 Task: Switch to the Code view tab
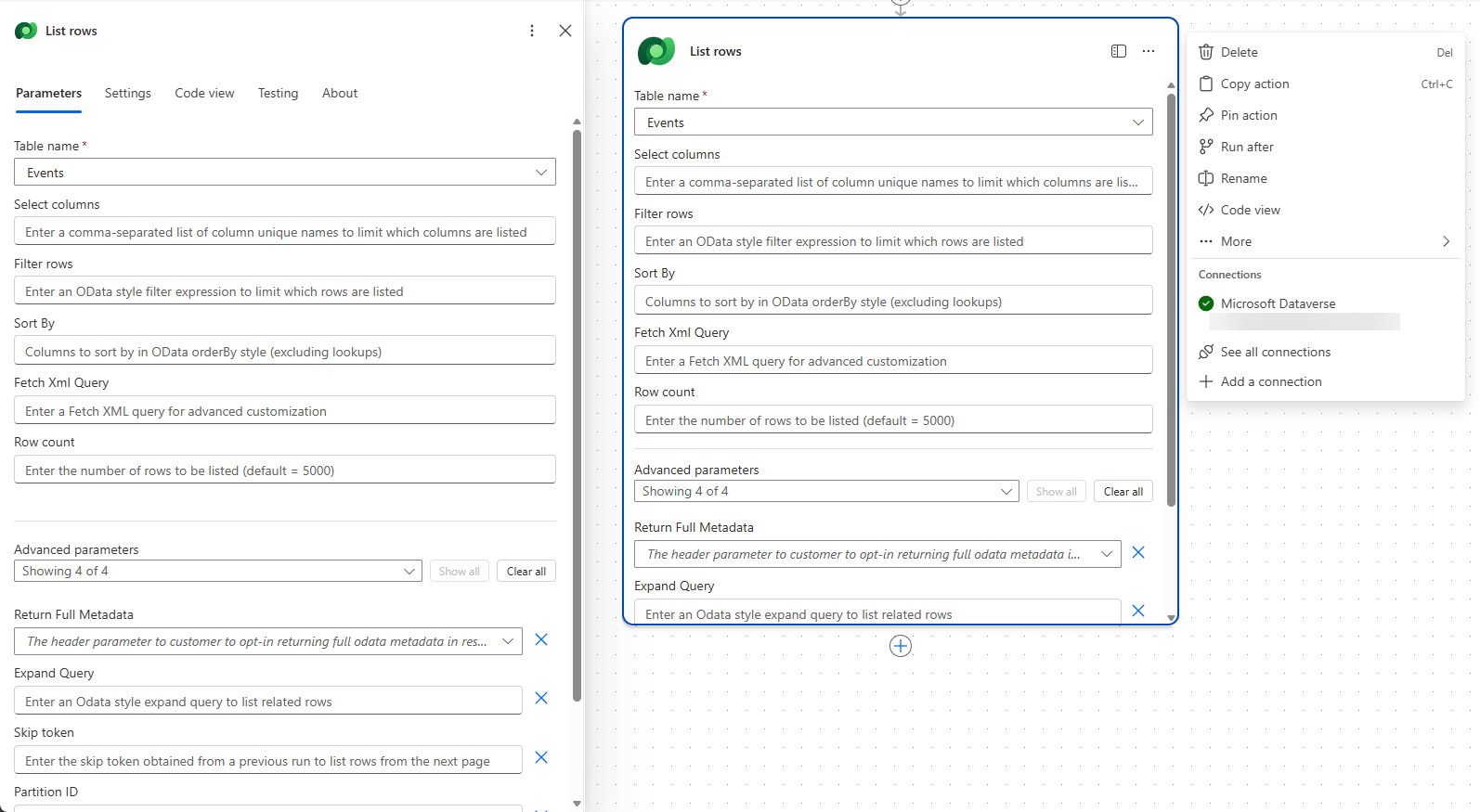click(x=204, y=93)
